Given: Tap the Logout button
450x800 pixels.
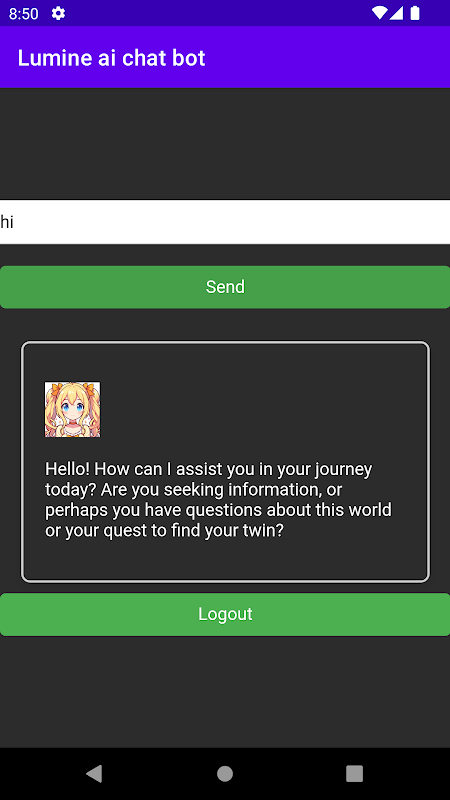Looking at the screenshot, I should pos(225,614).
